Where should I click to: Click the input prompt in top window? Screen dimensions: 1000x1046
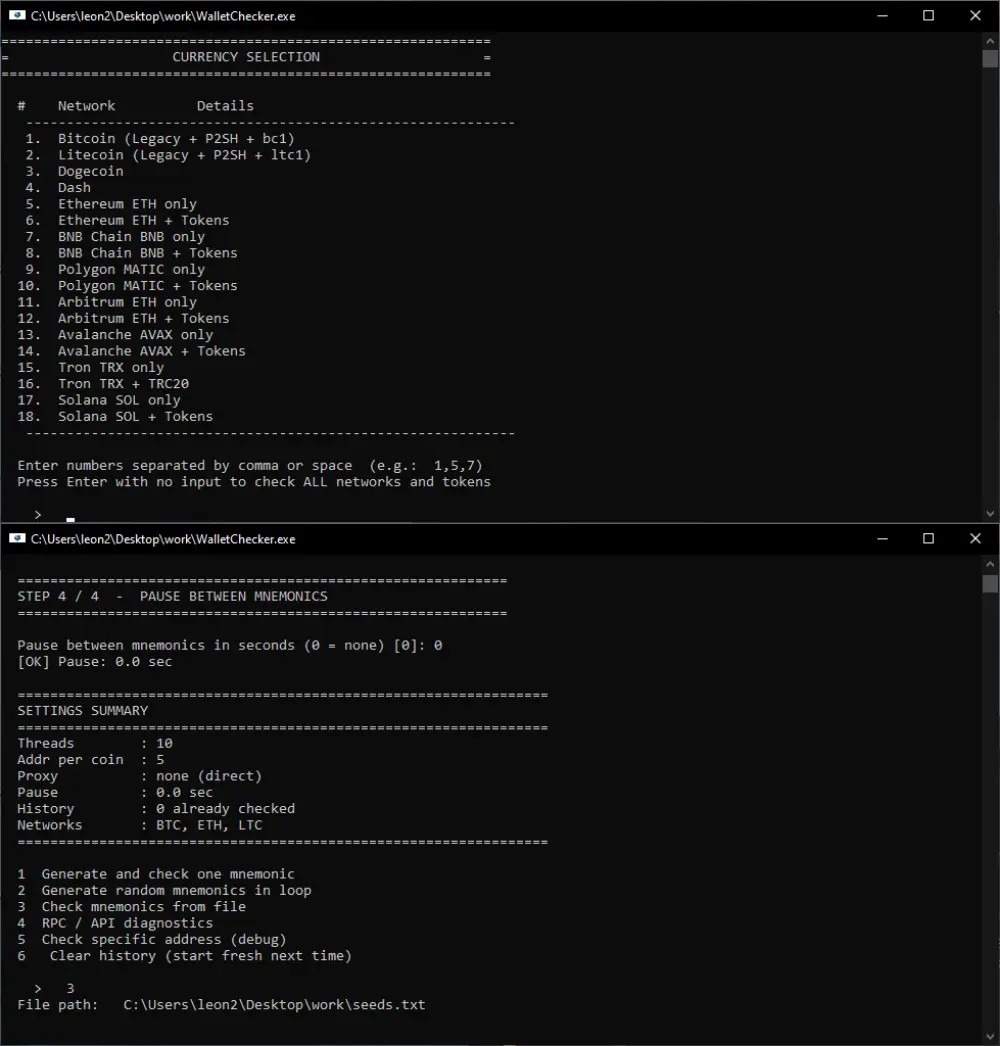coord(54,515)
